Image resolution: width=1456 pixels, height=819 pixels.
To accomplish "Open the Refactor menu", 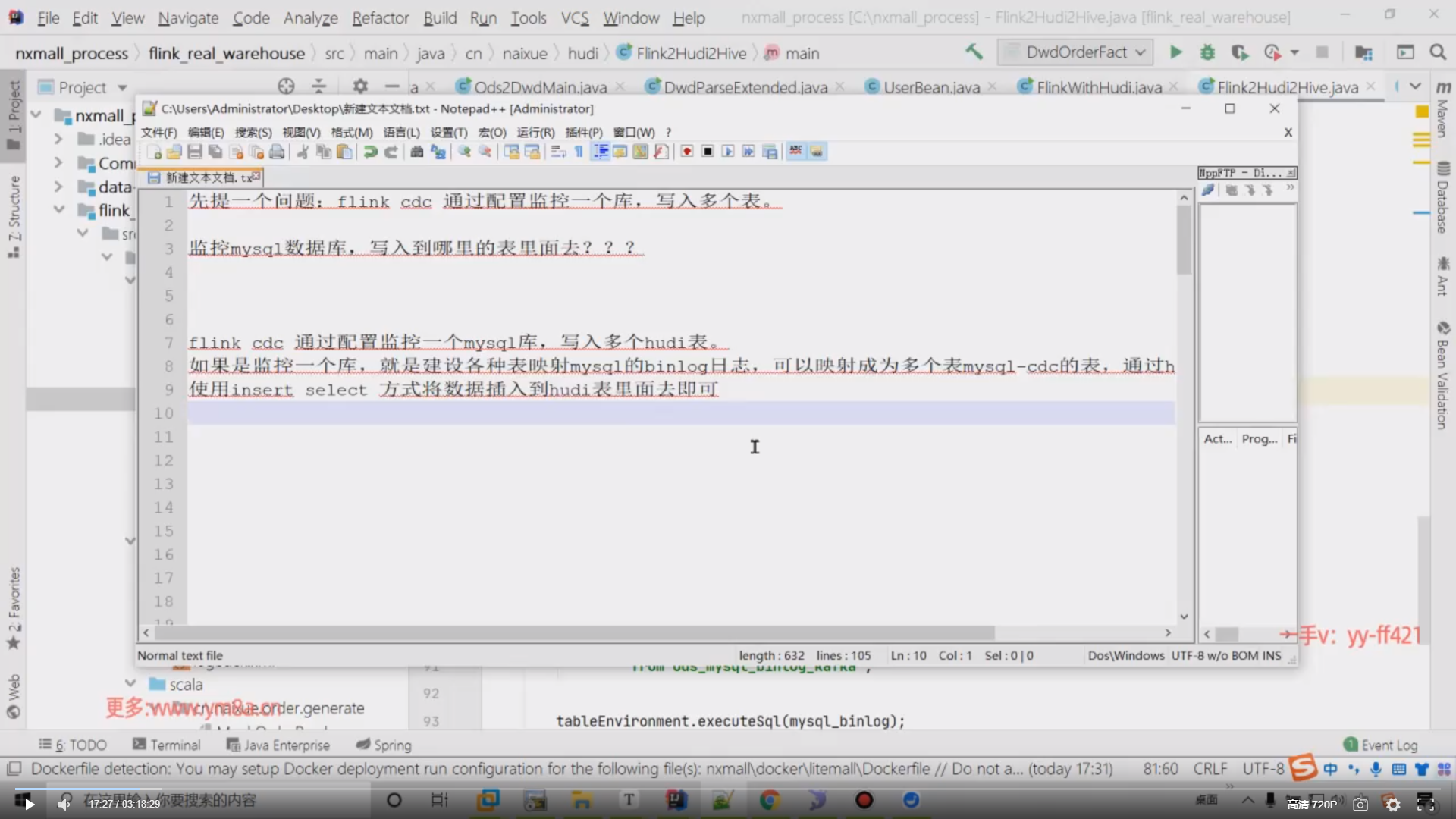I will coord(380,17).
